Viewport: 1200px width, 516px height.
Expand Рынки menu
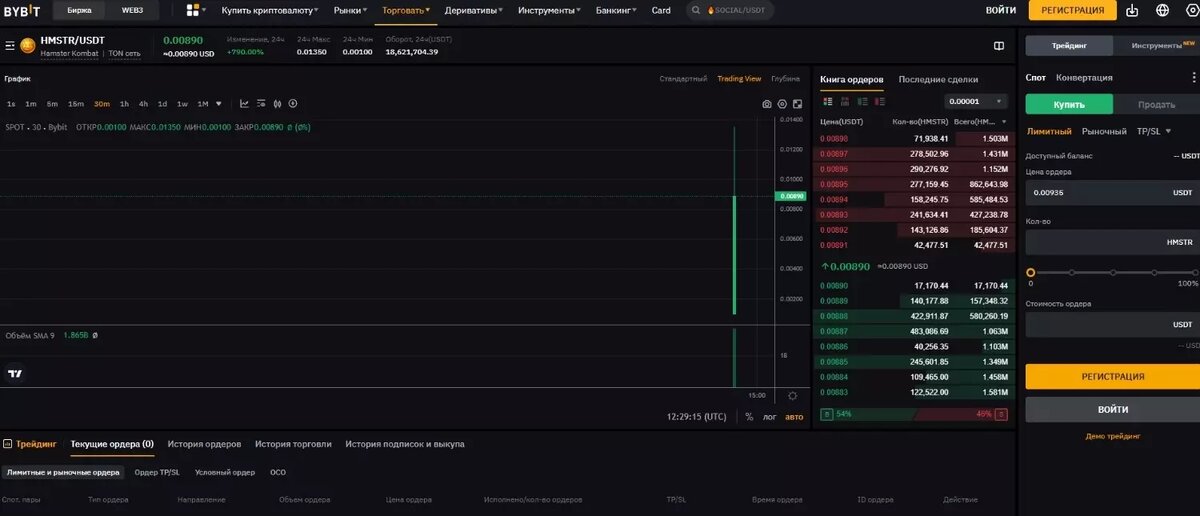point(350,10)
